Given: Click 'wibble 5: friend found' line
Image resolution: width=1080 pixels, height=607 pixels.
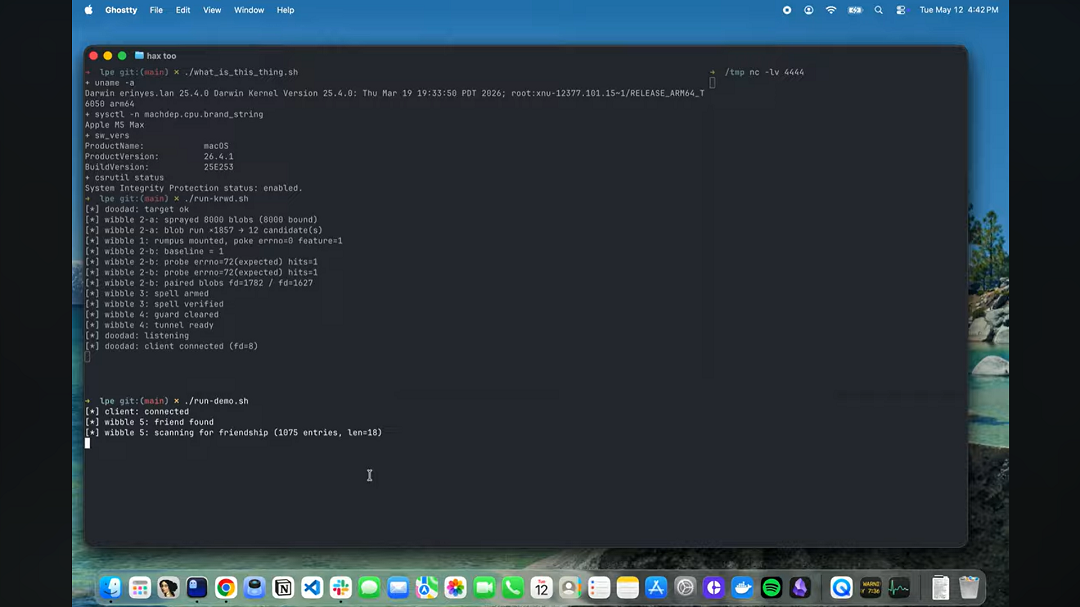Looking at the screenshot, I should click(x=149, y=422).
